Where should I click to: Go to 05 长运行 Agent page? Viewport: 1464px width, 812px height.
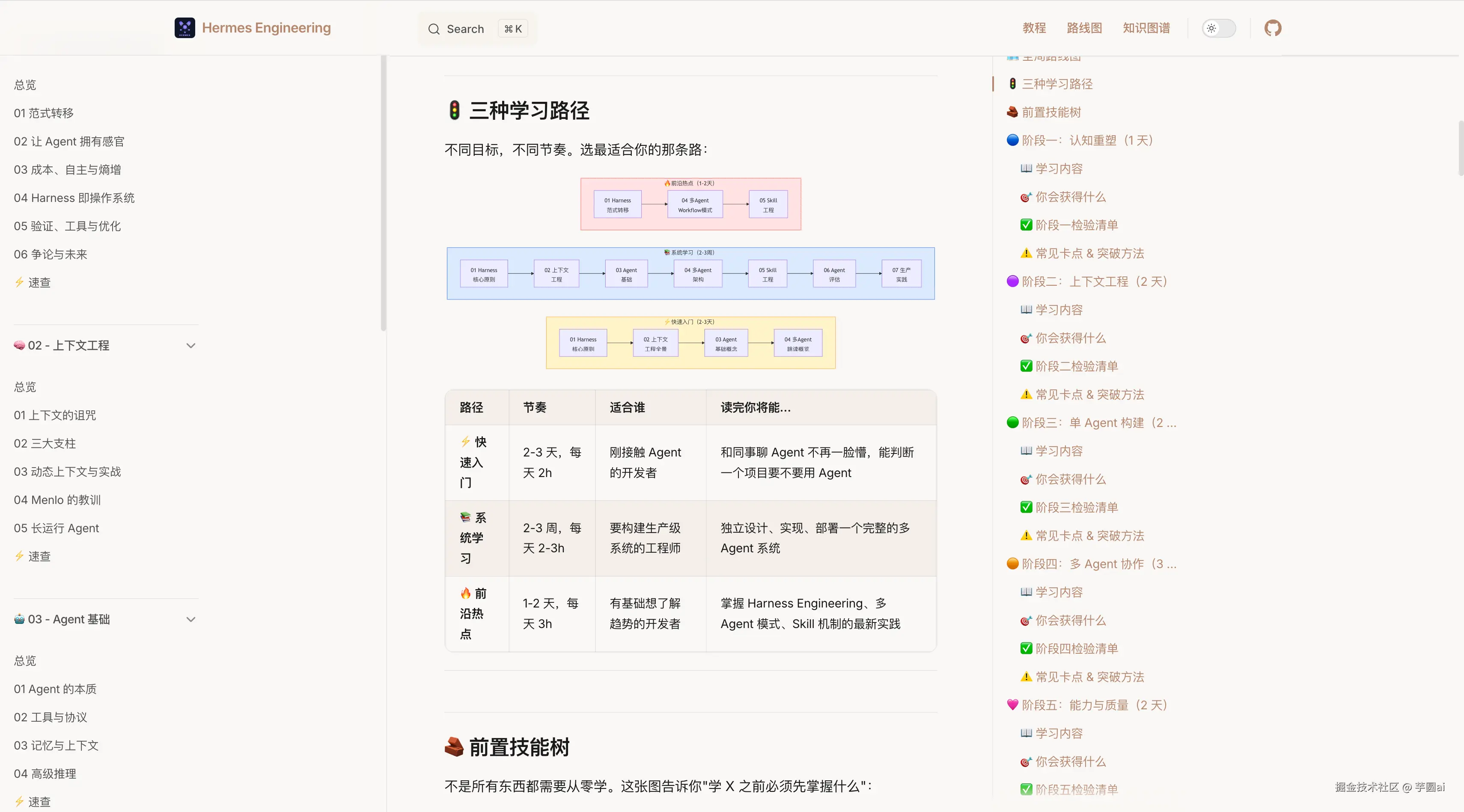tap(56, 528)
